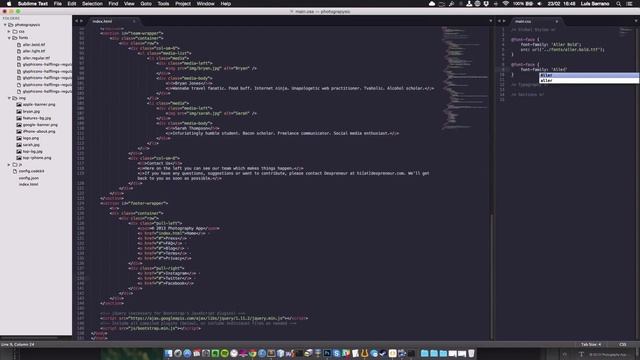Screen dimensions: 640x360
Task: Click previous-tab arrow in left pane
Action: [76, 21]
